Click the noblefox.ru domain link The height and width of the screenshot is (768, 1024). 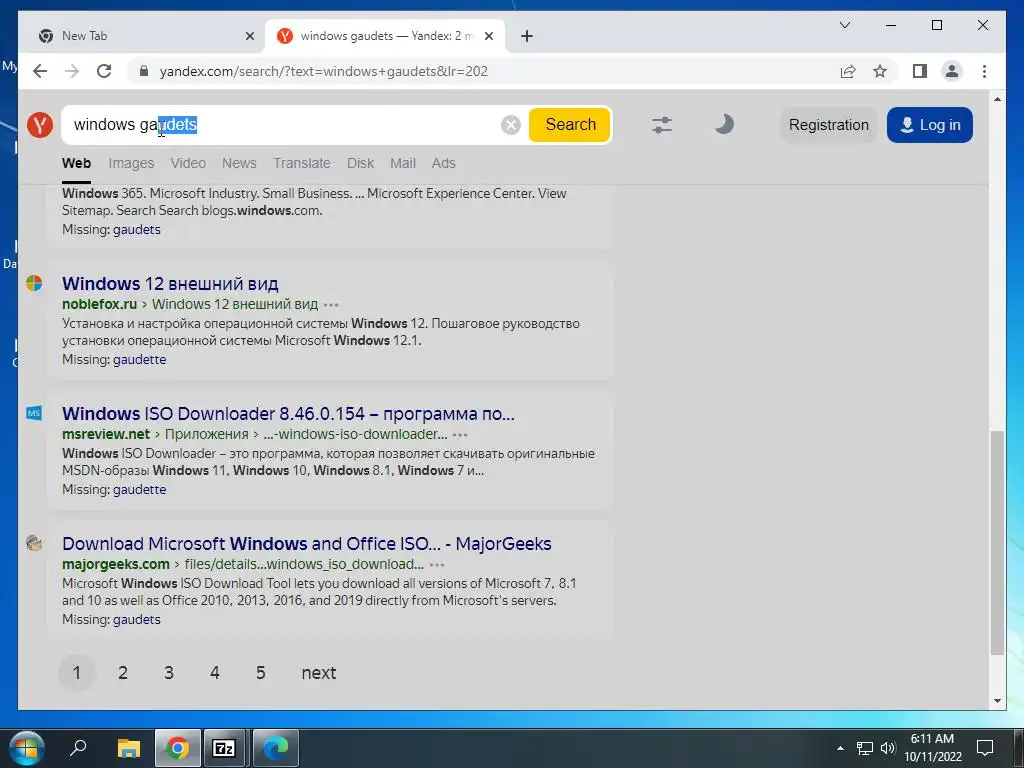pyautogui.click(x=99, y=304)
